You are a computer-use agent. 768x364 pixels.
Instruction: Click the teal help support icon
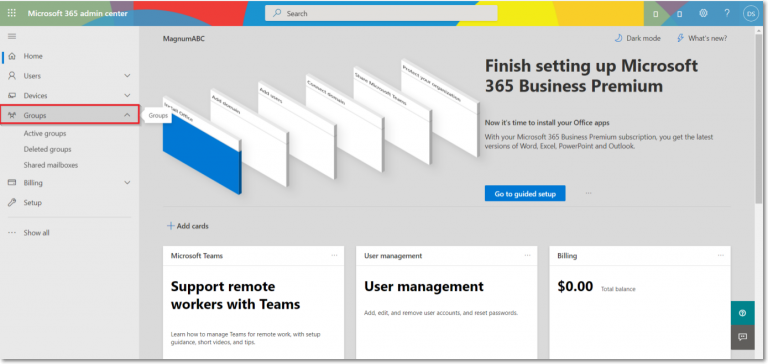[742, 313]
